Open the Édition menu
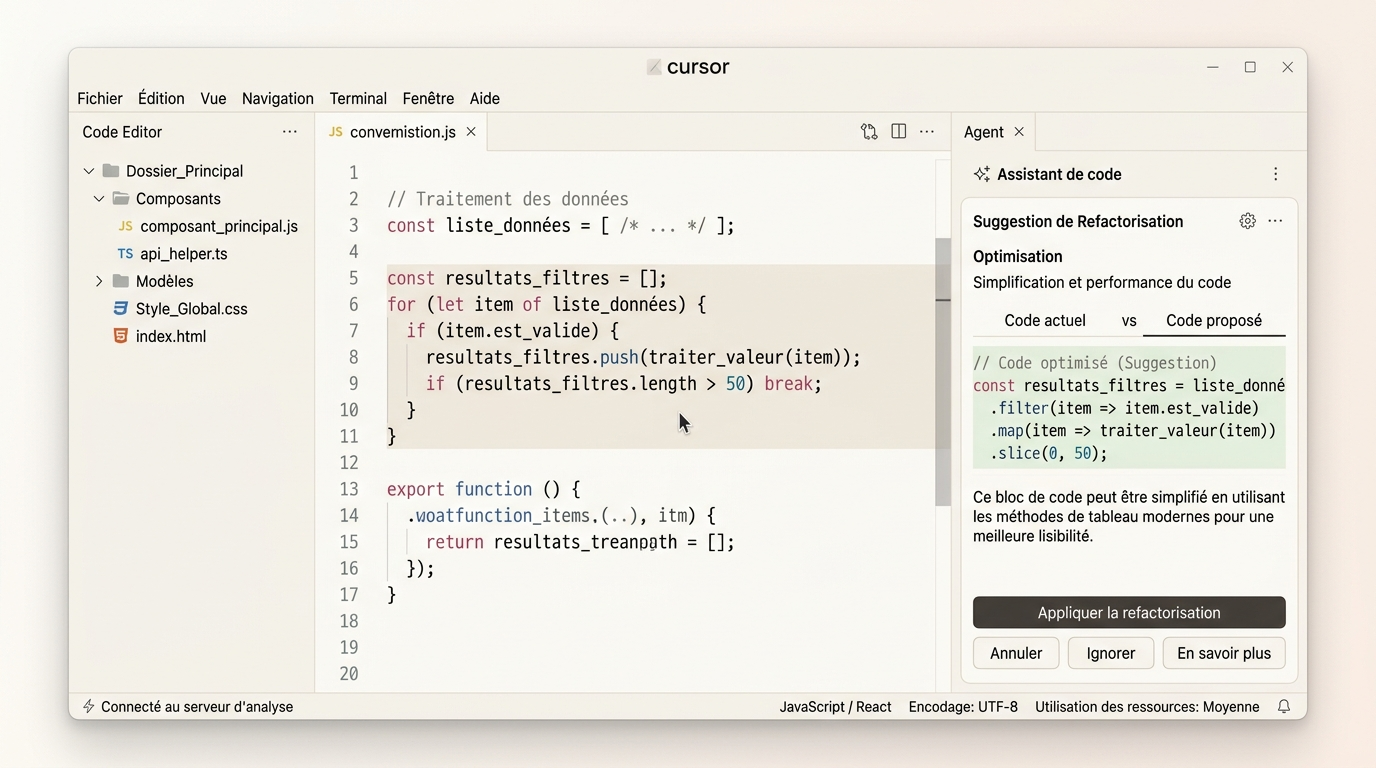The image size is (1376, 768). pyautogui.click(x=161, y=98)
